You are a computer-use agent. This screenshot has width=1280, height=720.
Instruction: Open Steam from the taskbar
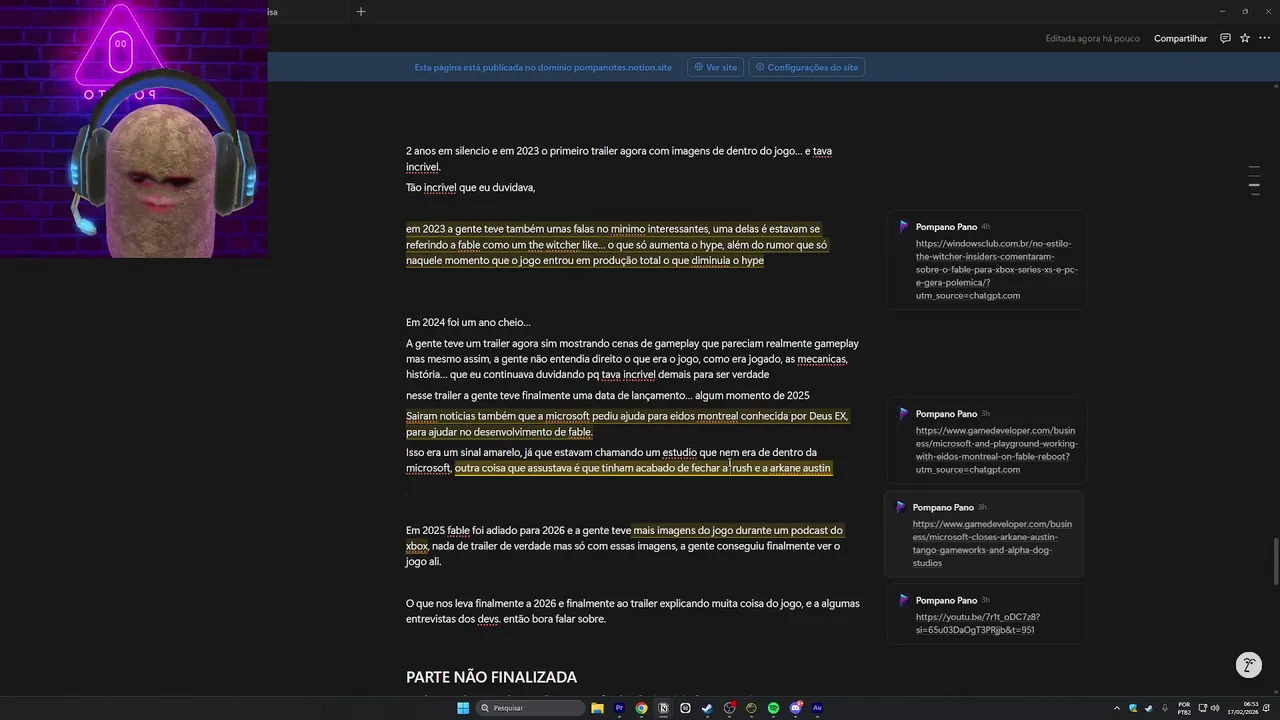(707, 708)
